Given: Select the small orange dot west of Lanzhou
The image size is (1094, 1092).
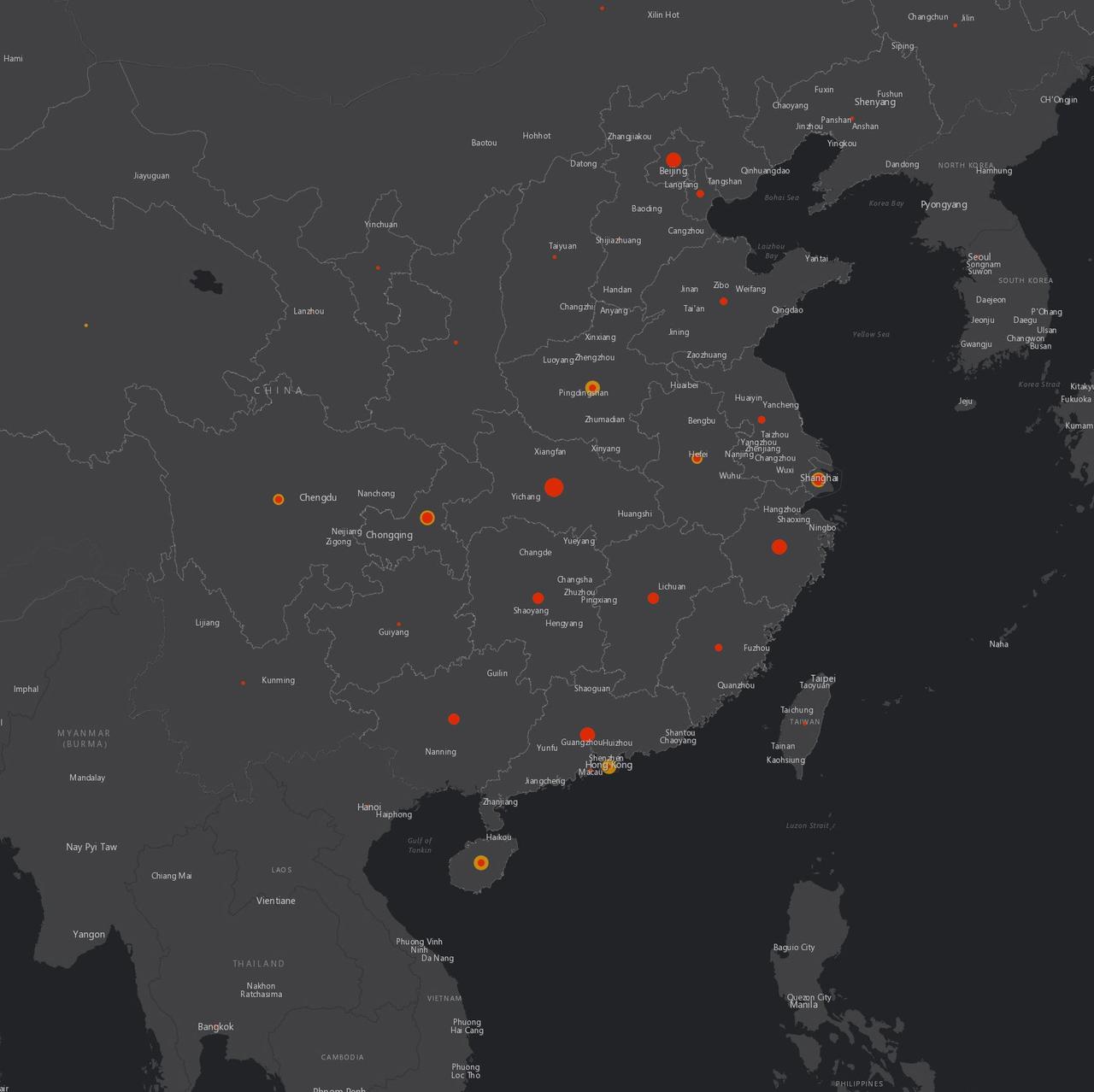Looking at the screenshot, I should [x=85, y=326].
